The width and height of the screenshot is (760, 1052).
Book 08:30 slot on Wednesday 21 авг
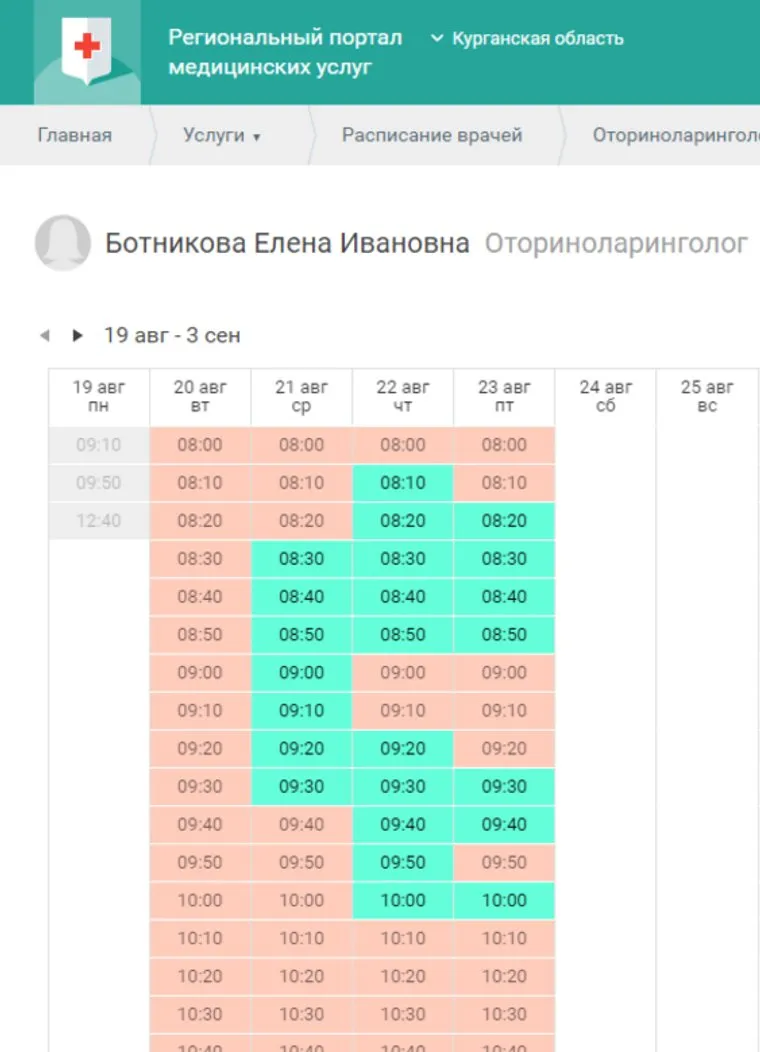[301, 559]
